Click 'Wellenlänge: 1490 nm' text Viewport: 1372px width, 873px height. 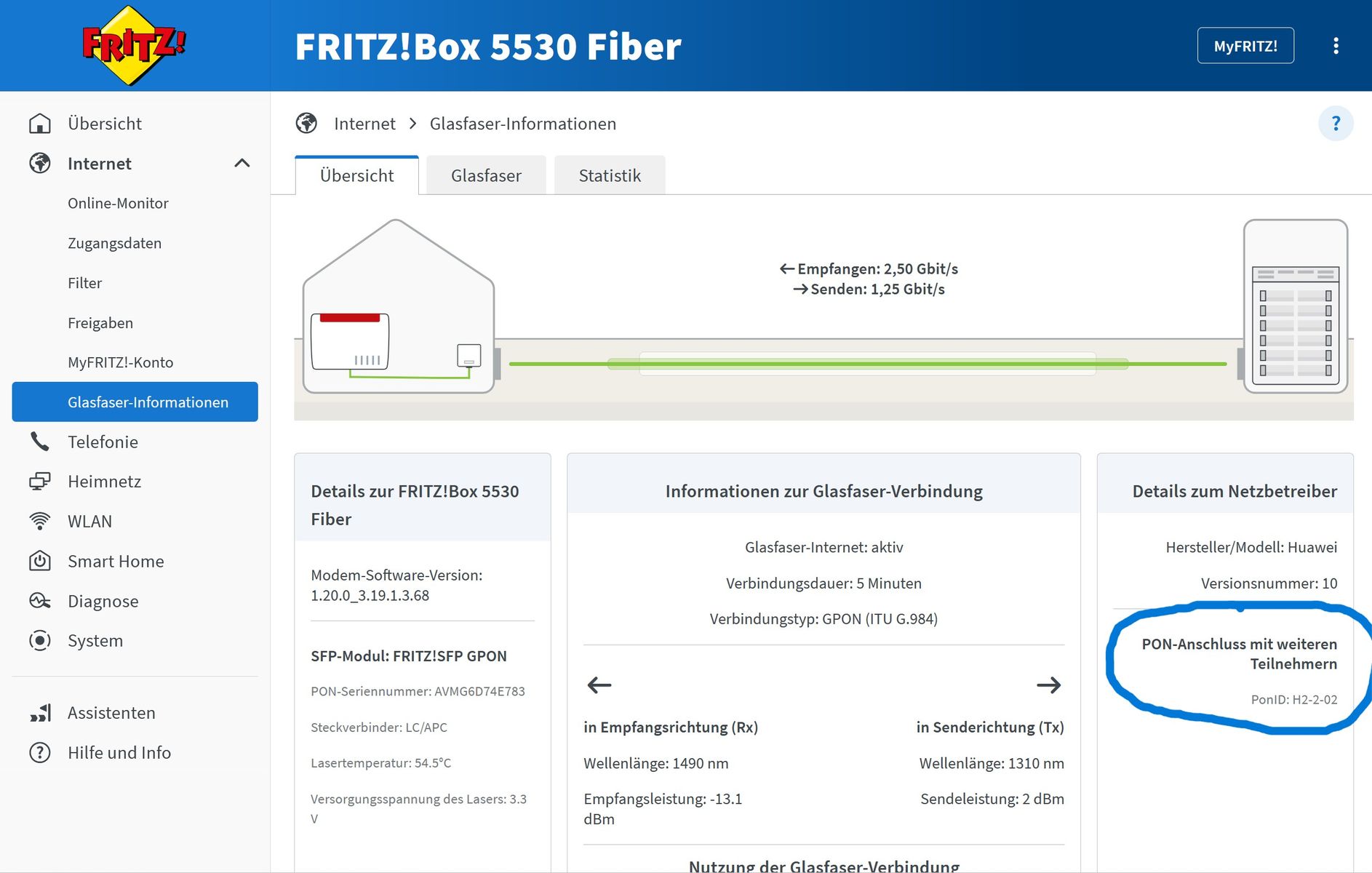(655, 763)
